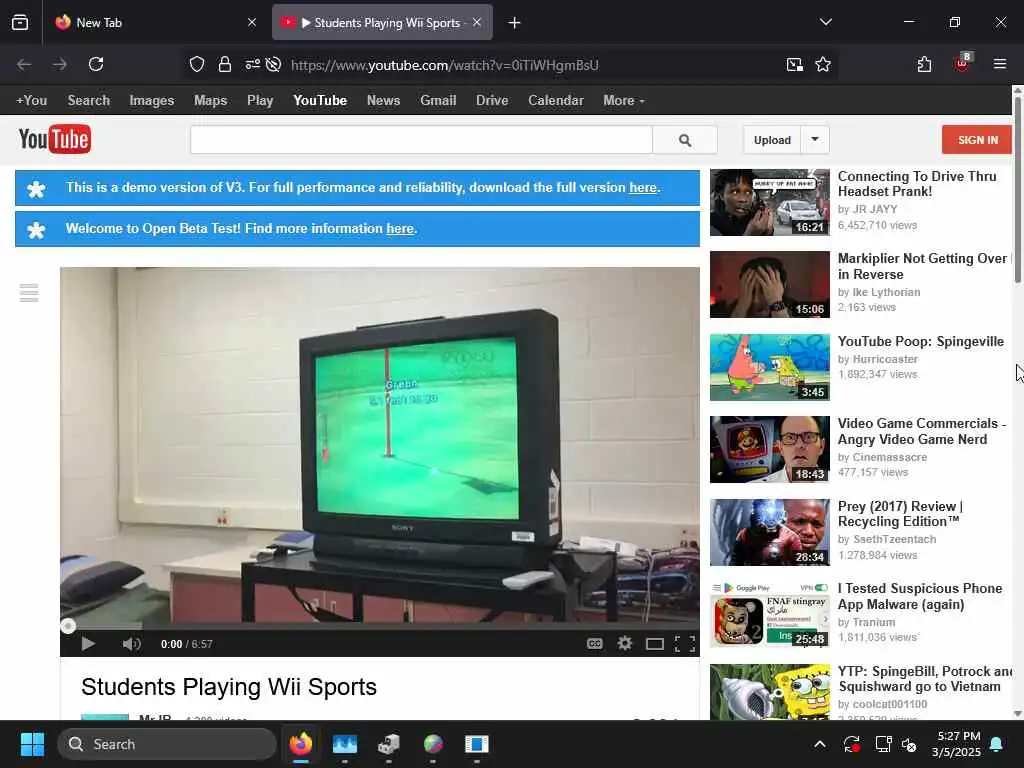Click the video progress bar scrubber
Screen dimensions: 1024x768
(68, 626)
